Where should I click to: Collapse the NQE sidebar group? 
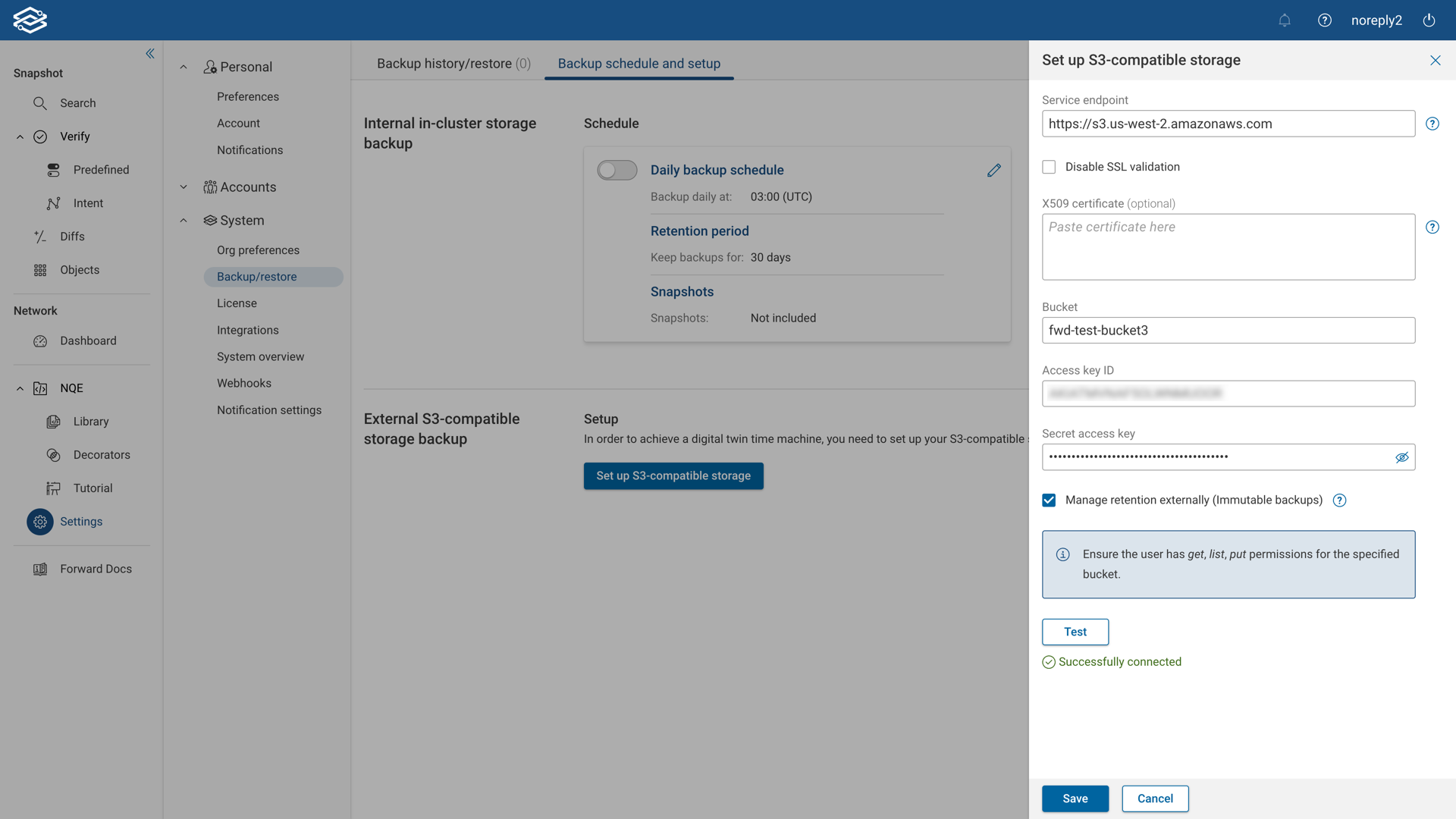[x=20, y=388]
